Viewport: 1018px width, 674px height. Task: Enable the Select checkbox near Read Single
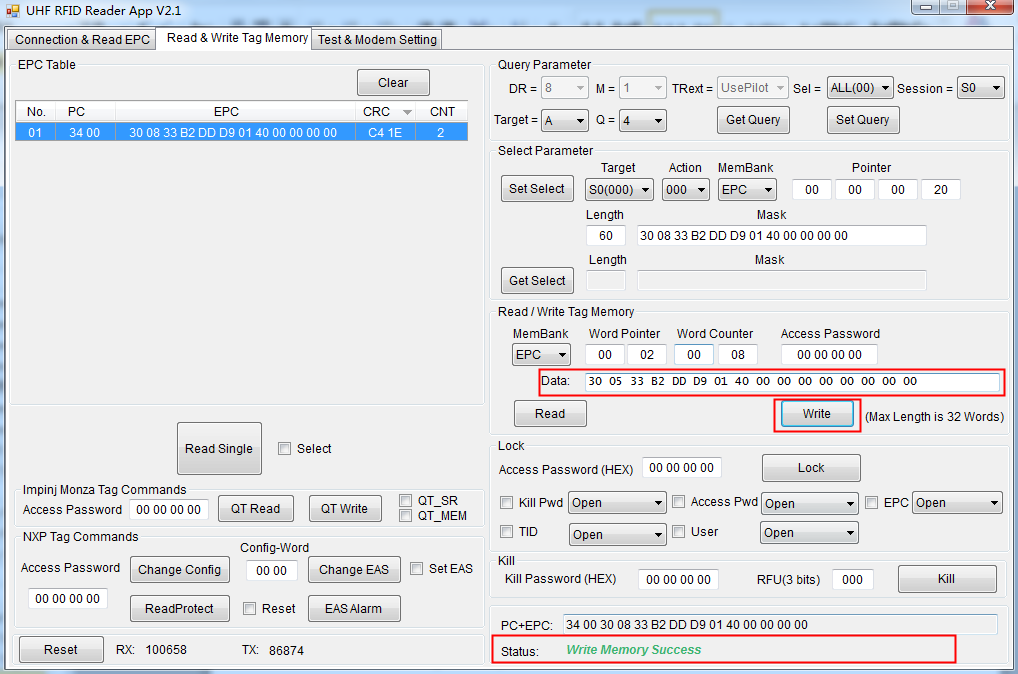point(285,449)
